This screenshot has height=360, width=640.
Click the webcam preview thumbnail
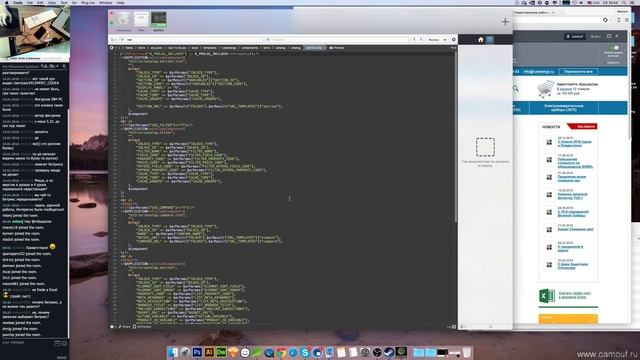pos(35,33)
